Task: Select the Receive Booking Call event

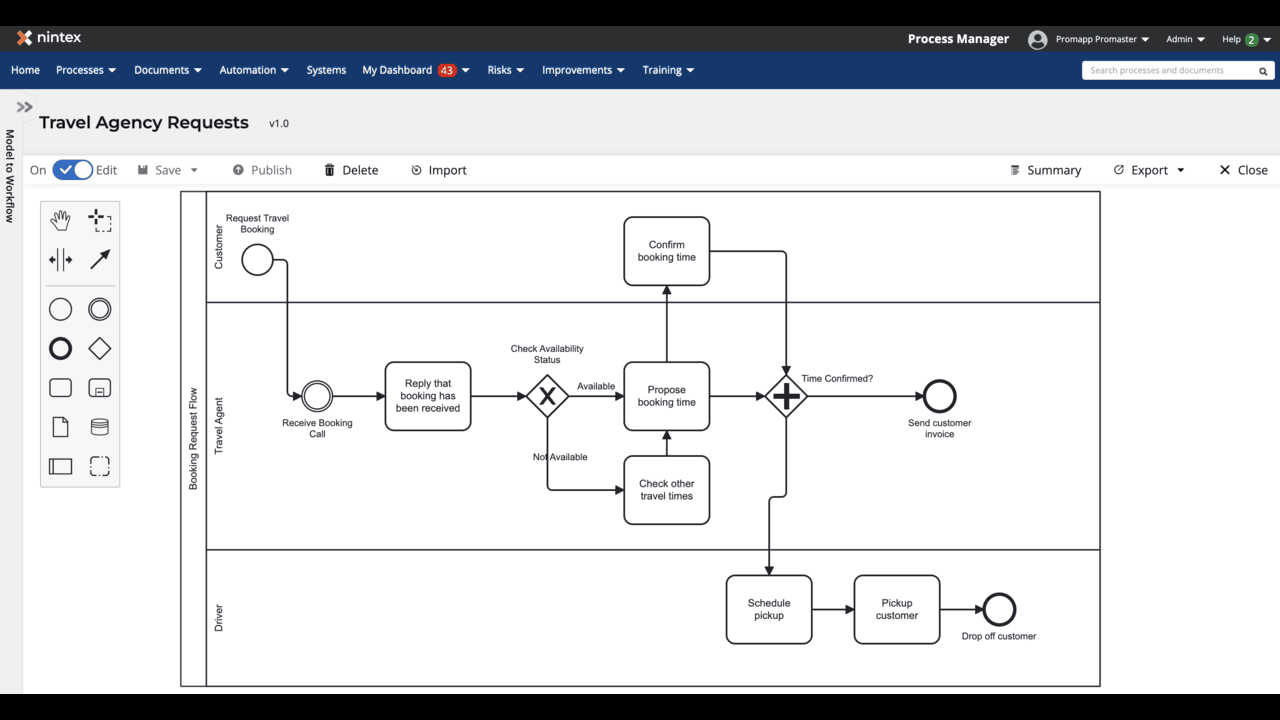Action: click(x=317, y=397)
